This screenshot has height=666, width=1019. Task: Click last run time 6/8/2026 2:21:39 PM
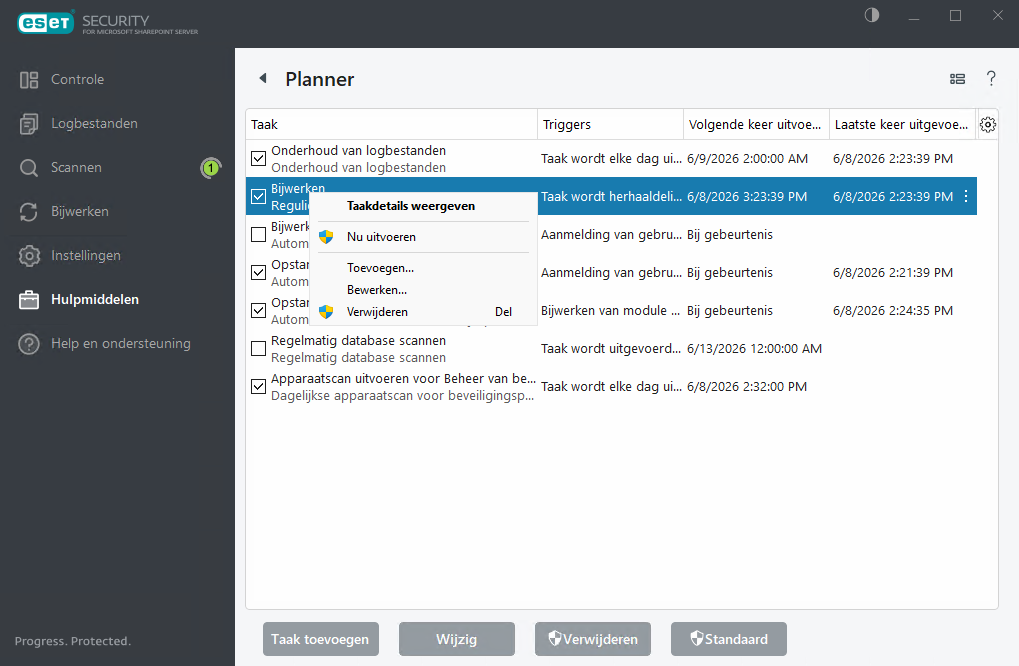click(x=893, y=272)
